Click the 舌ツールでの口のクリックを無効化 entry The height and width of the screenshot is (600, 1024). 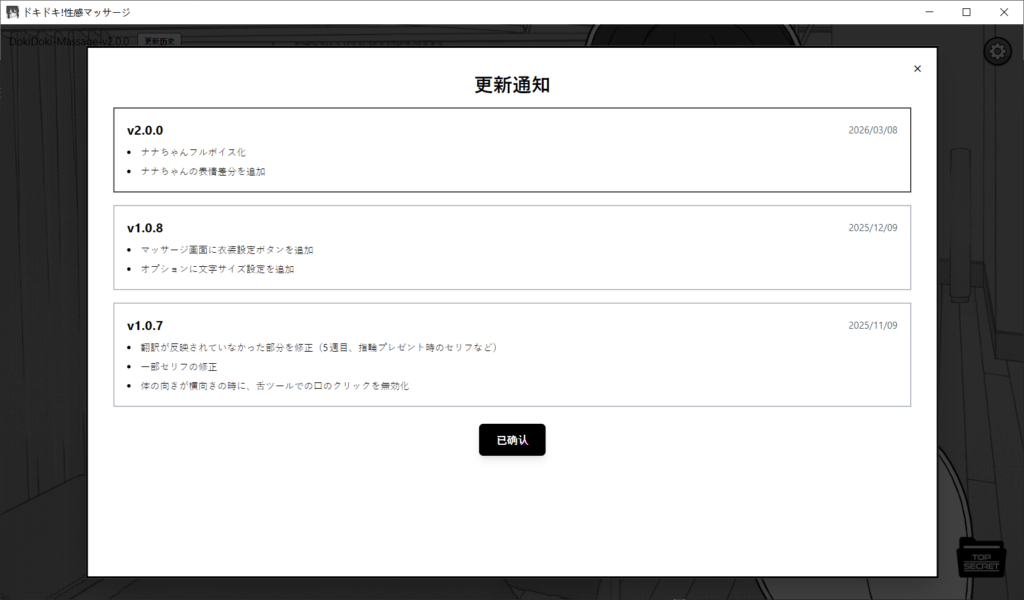click(x=275, y=386)
